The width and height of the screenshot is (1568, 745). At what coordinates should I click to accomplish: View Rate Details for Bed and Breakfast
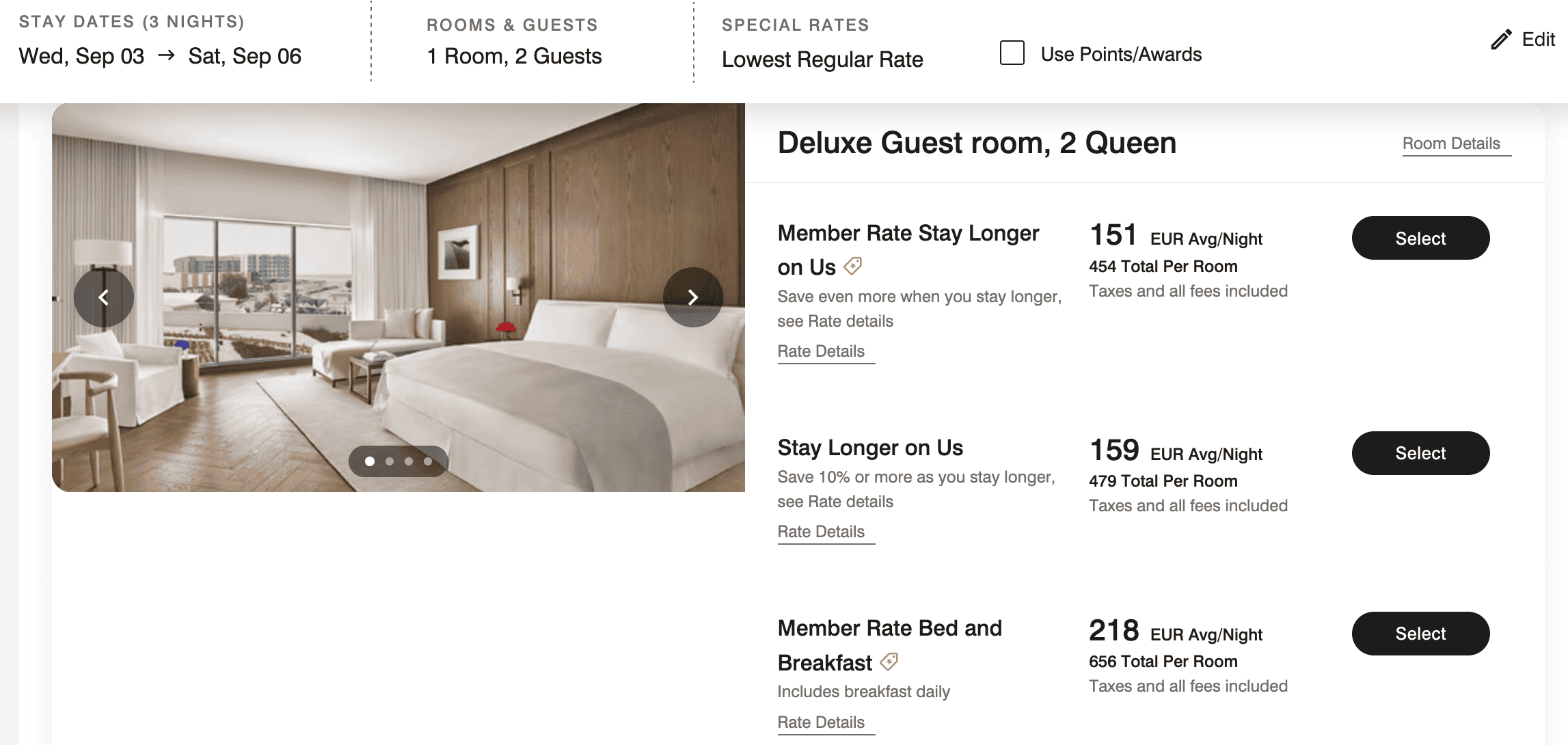pos(821,722)
